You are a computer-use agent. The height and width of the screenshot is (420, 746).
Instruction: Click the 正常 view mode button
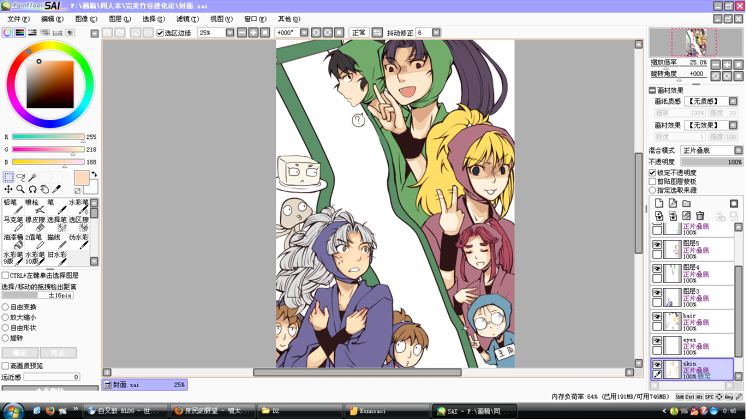coord(359,32)
